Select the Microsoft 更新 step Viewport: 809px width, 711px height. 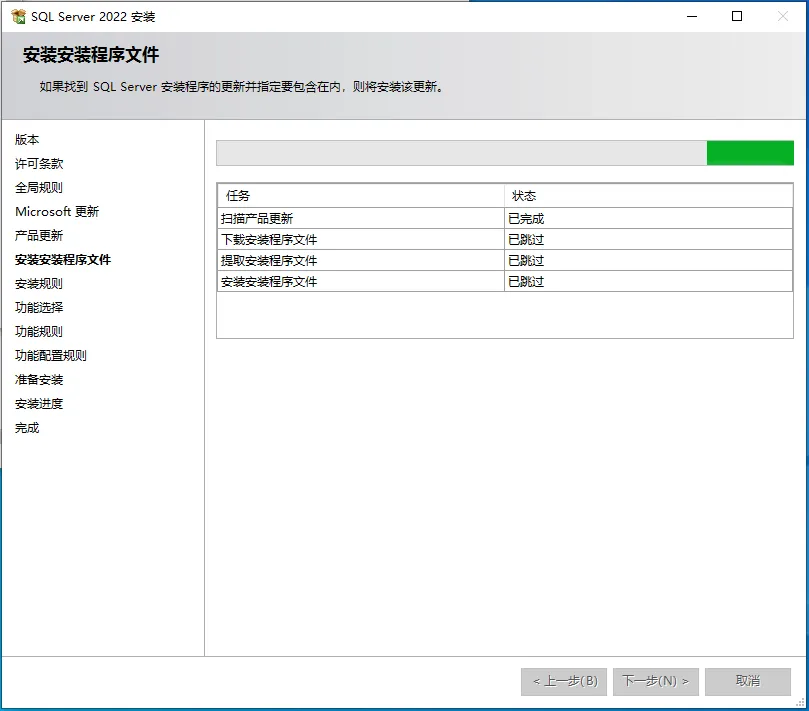pos(57,212)
